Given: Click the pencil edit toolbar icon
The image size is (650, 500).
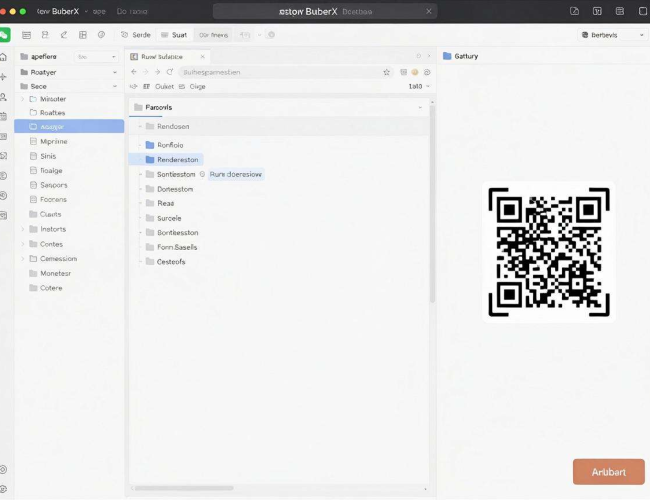Looking at the screenshot, I should coord(64,35).
